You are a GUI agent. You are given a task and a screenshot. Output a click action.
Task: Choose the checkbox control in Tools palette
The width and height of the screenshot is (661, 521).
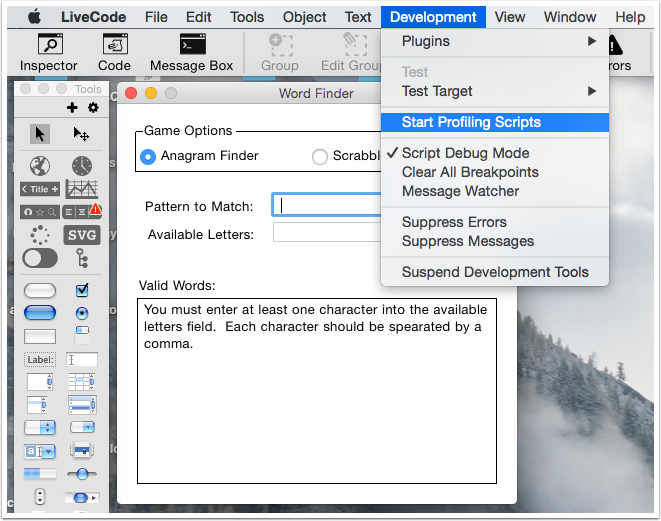(x=82, y=290)
